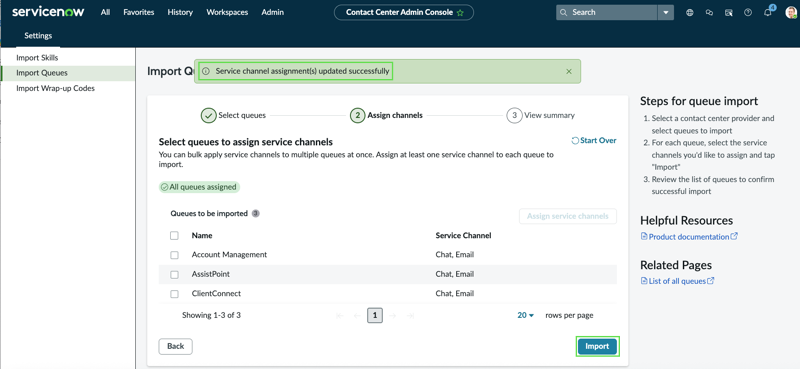The width and height of the screenshot is (800, 369).
Task: Click Chat, Email cell for AssistPoint
Action: (x=455, y=275)
